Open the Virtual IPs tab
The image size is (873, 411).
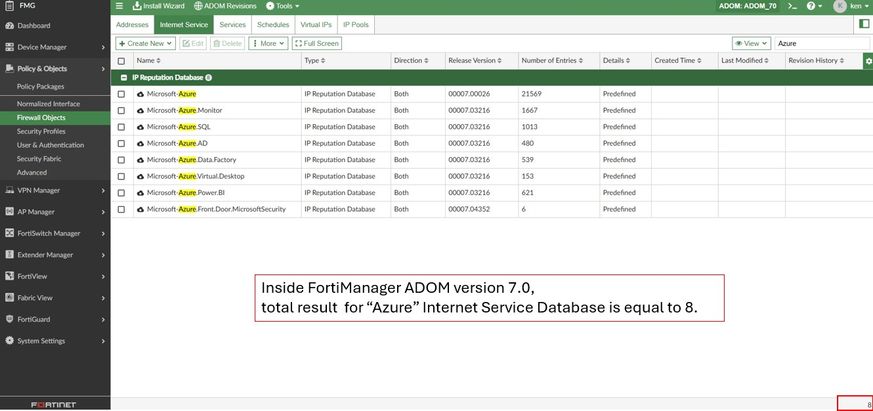point(316,23)
